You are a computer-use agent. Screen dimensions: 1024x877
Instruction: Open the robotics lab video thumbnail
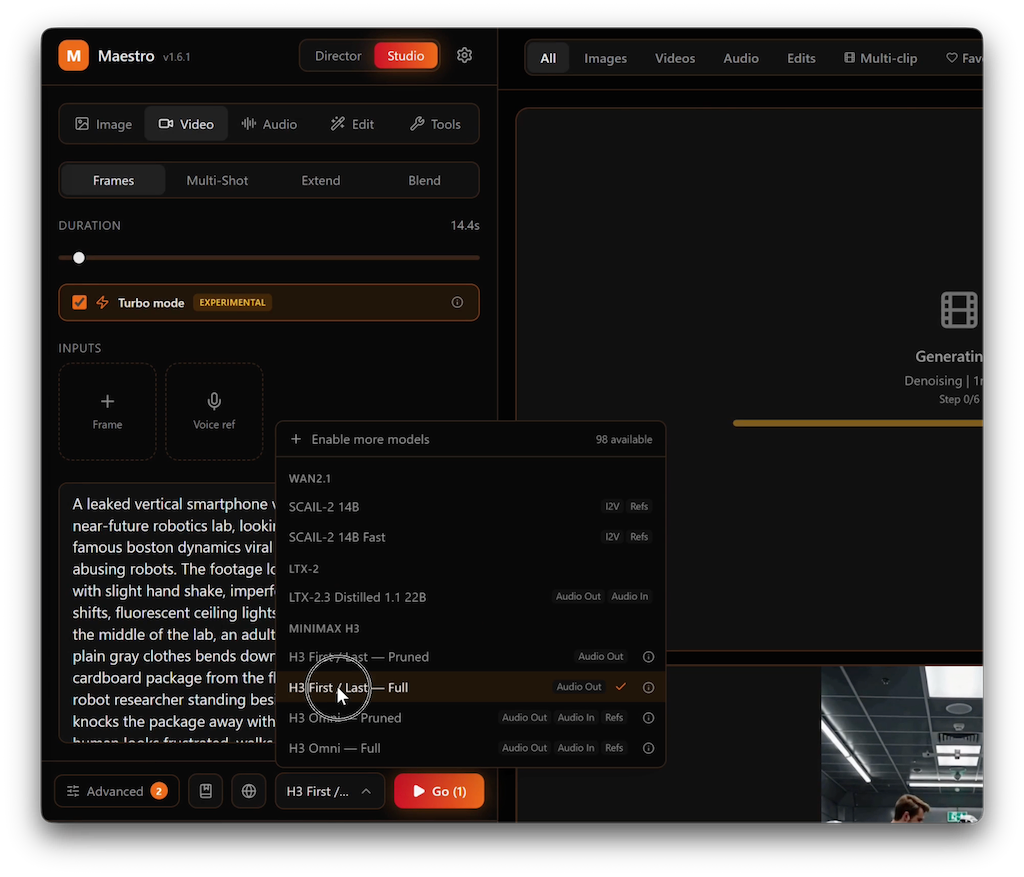[x=902, y=744]
